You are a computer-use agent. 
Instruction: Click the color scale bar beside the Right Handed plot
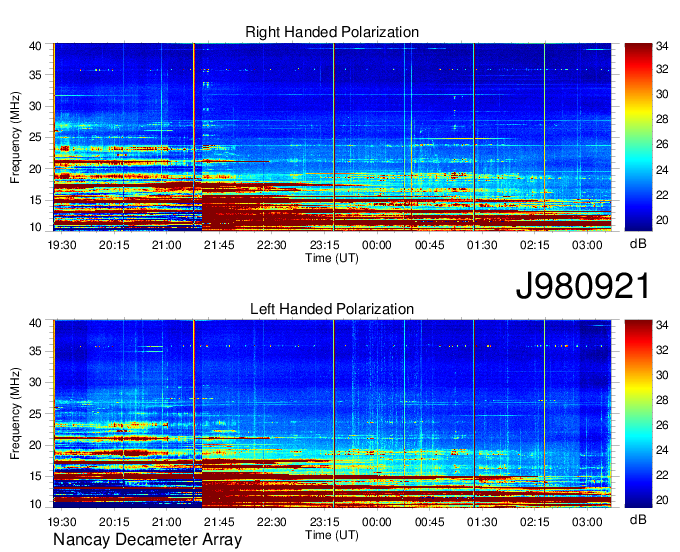(x=638, y=137)
